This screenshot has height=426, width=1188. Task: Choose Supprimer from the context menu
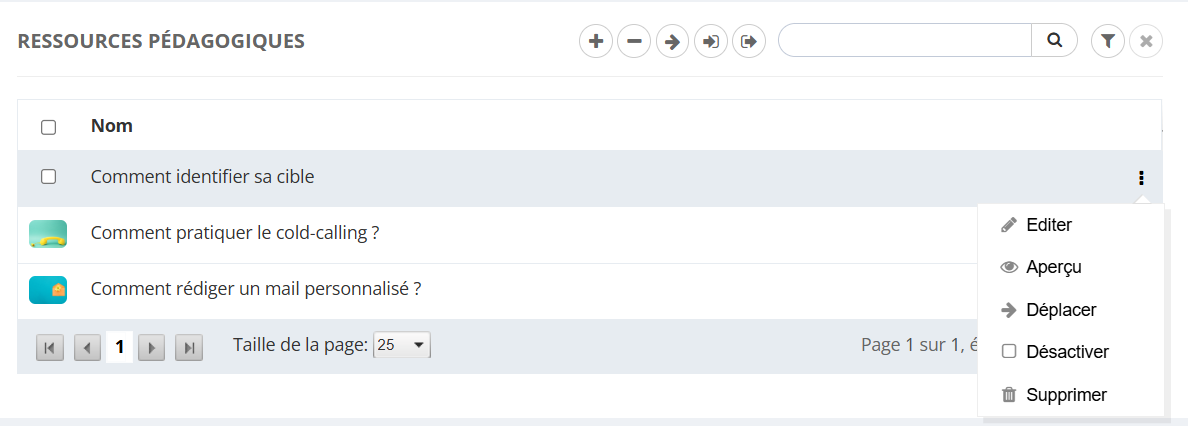(1065, 395)
